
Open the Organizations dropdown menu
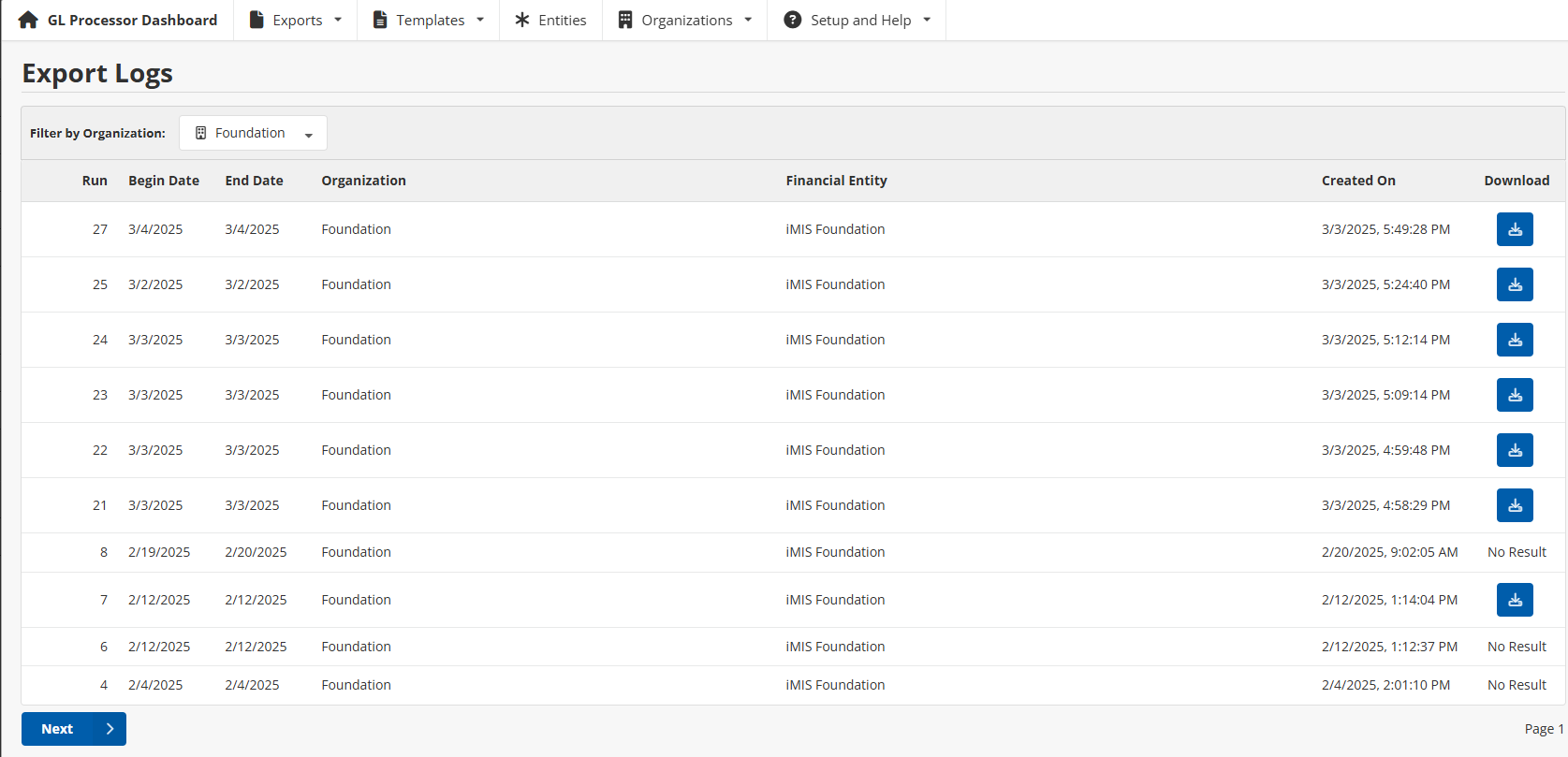[x=685, y=21]
